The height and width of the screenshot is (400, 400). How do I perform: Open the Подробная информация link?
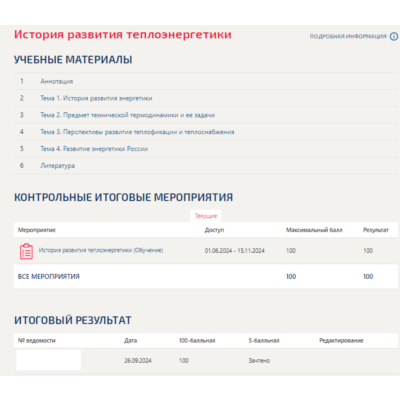coord(348,36)
